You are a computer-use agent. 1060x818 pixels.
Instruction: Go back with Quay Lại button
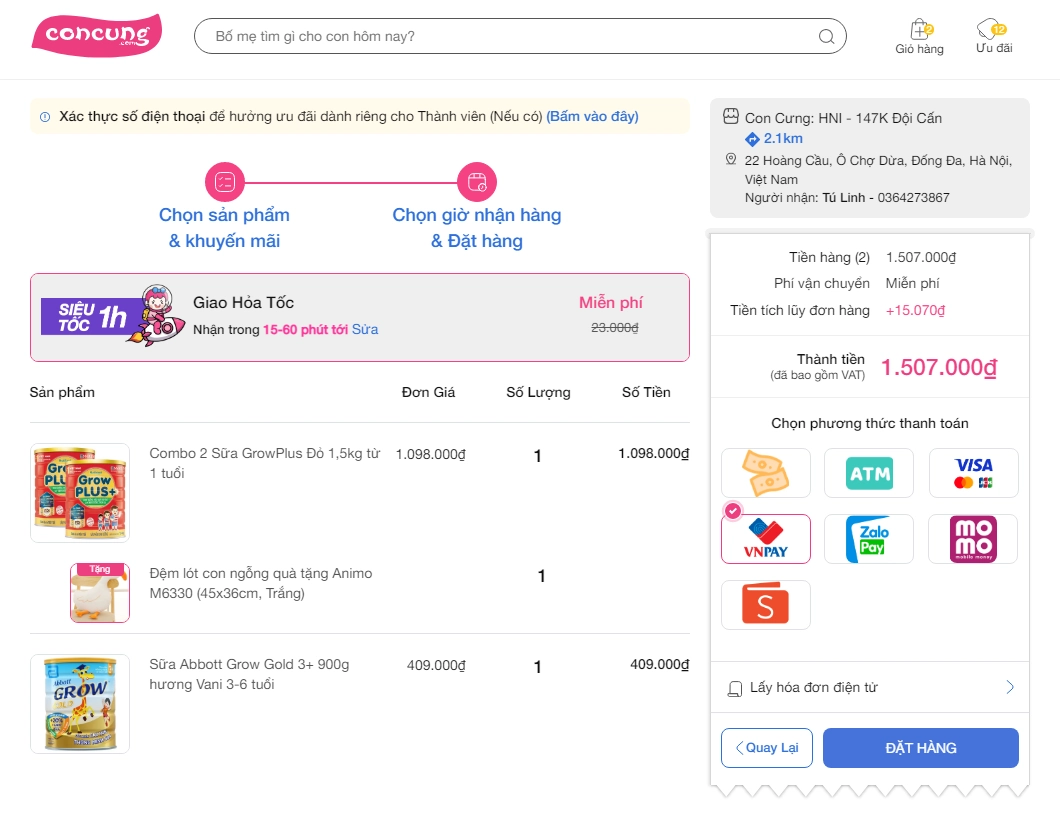[766, 748]
